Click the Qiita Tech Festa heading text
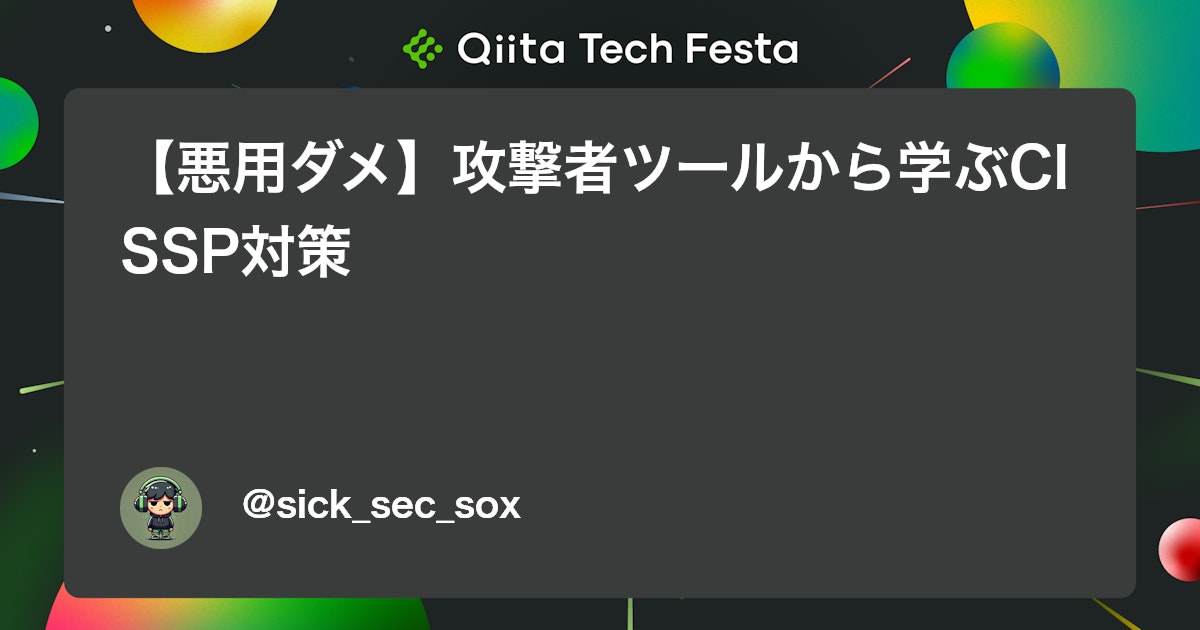The image size is (1200, 630). 600,48
